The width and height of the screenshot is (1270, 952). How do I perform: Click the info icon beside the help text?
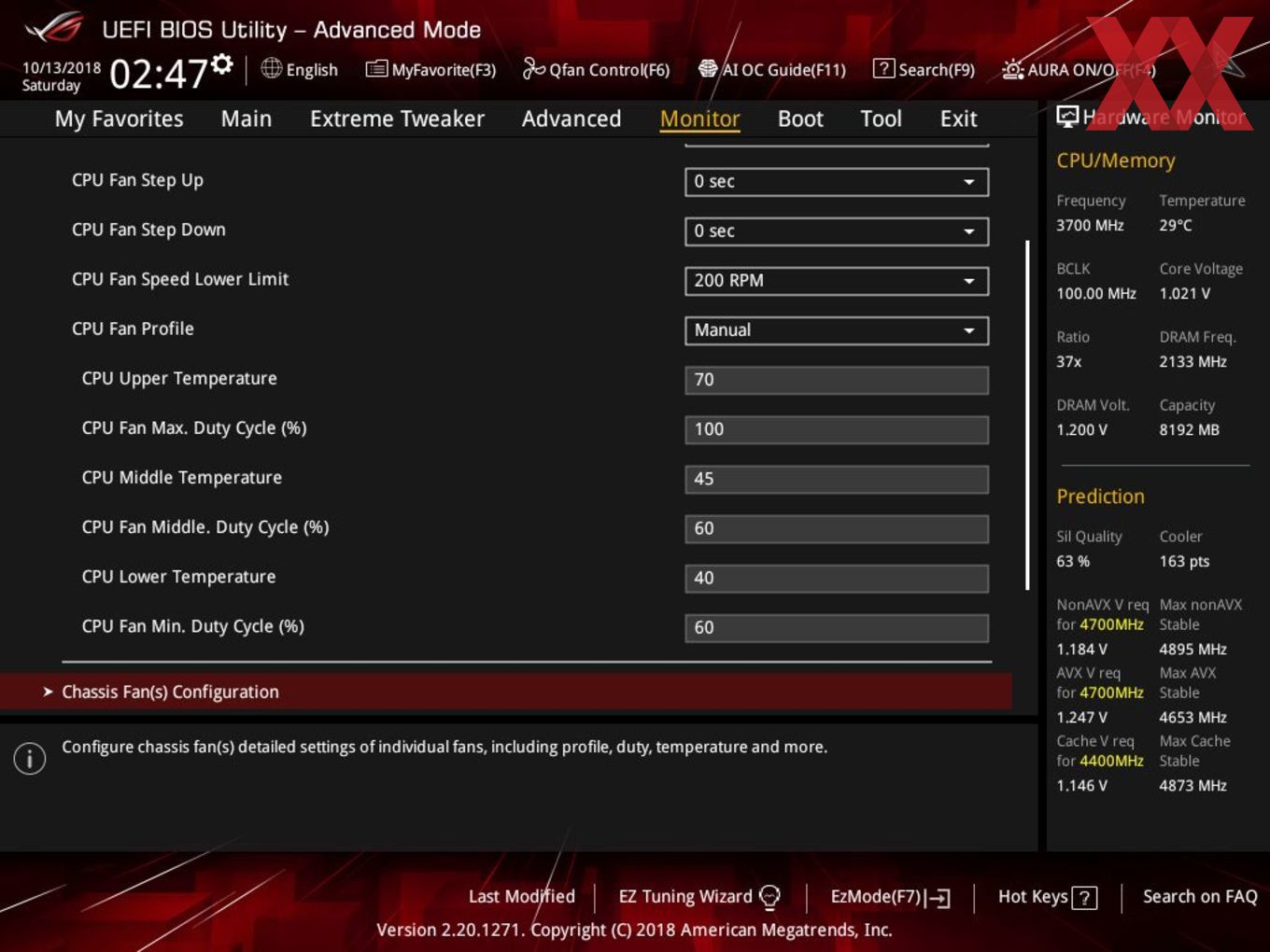tap(30, 758)
